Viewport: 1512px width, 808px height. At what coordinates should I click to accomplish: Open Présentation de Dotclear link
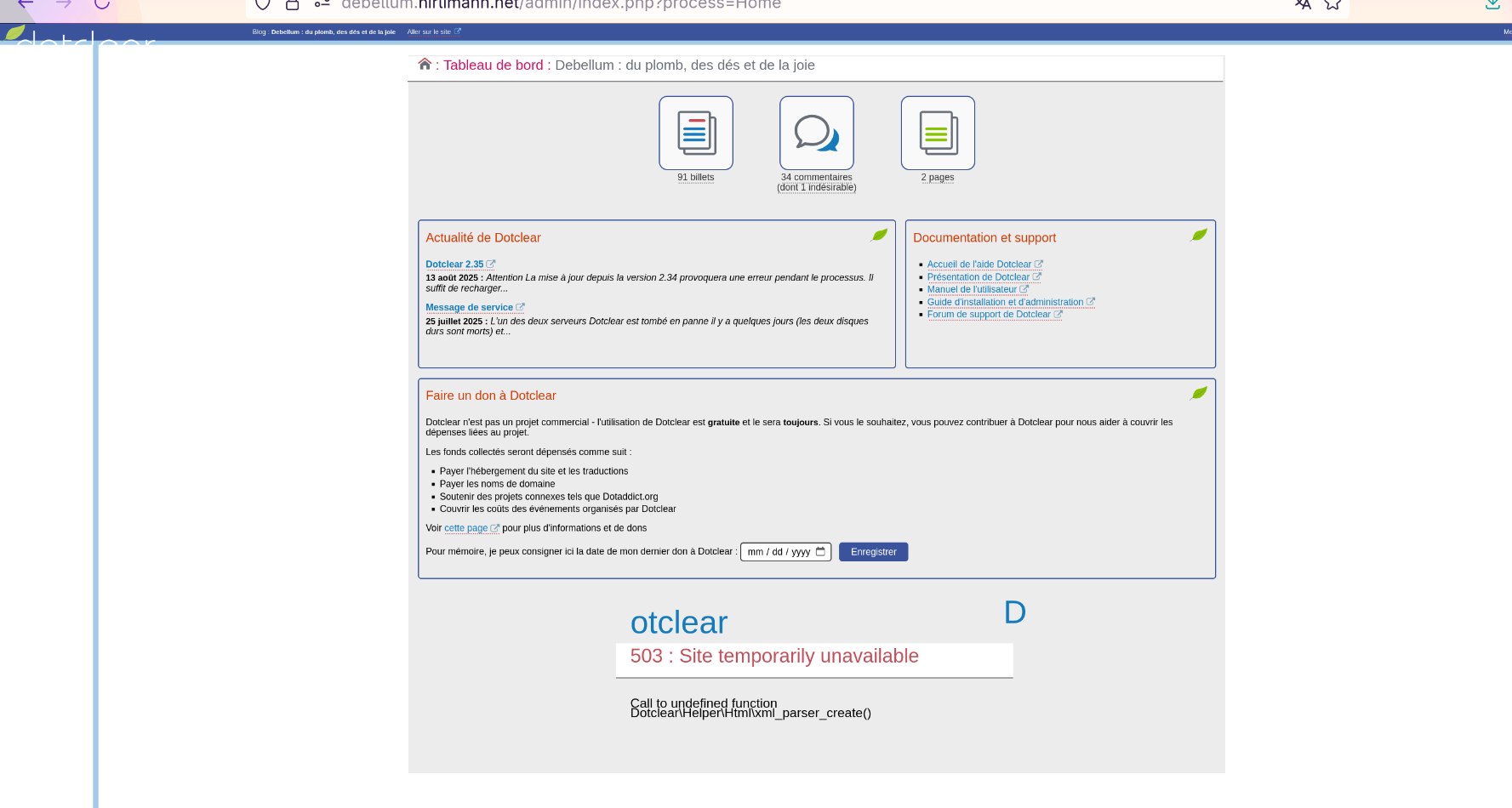(x=978, y=277)
